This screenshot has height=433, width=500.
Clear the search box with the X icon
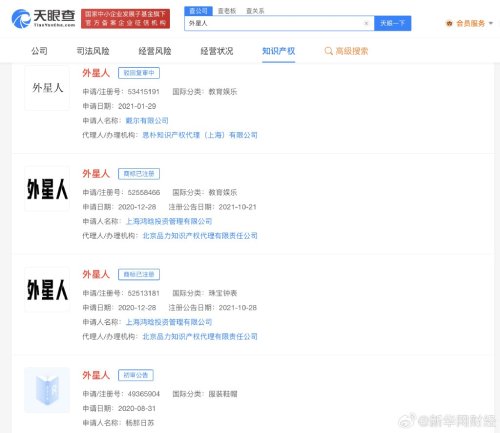pos(366,23)
